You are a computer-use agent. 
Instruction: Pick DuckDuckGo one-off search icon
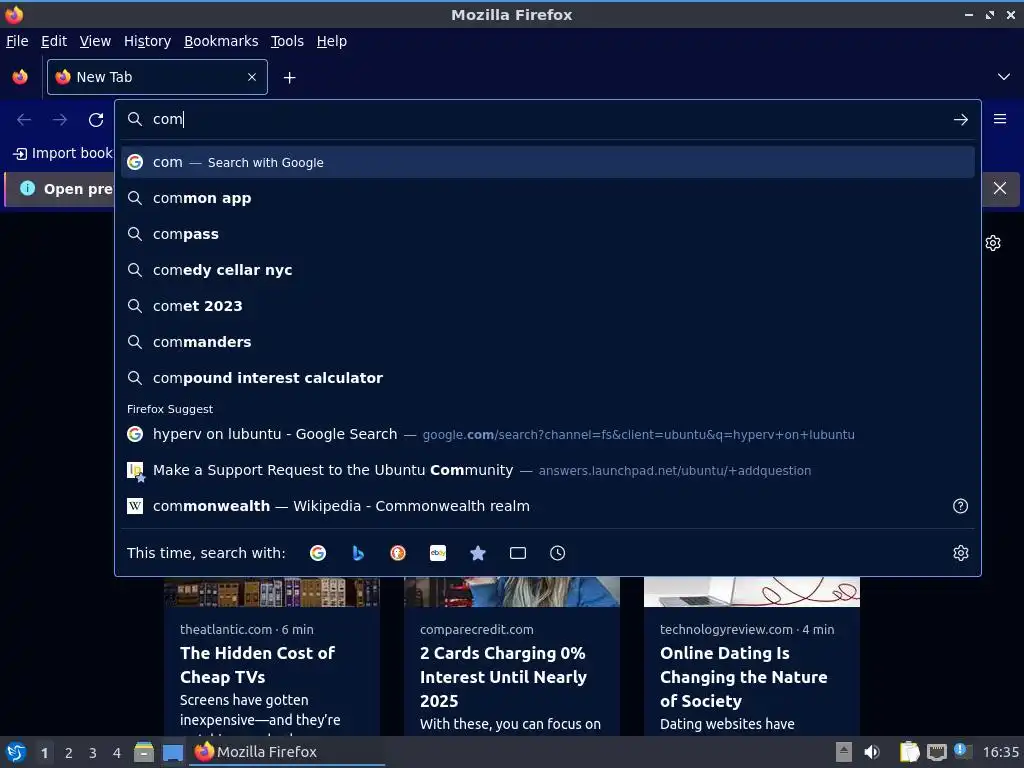click(x=398, y=553)
